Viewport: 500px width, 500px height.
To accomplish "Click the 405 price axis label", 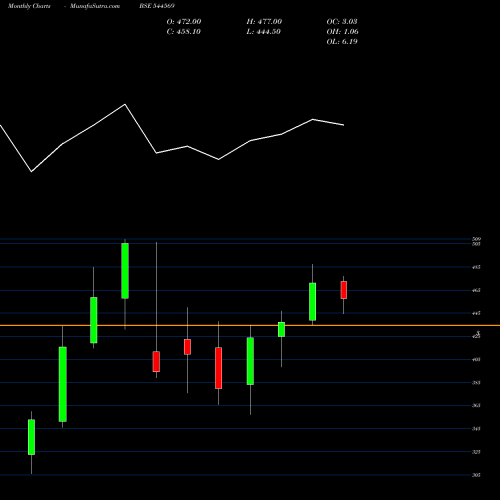I will (476, 359).
